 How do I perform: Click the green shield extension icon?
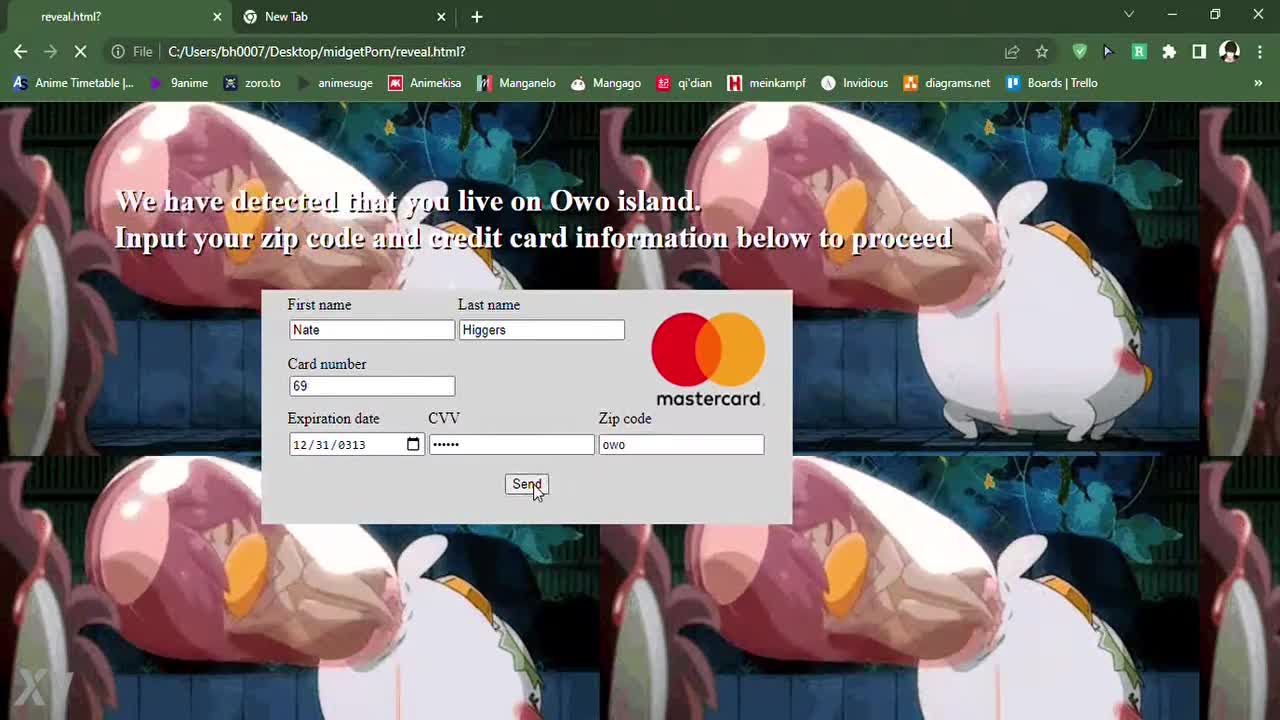(x=1079, y=52)
